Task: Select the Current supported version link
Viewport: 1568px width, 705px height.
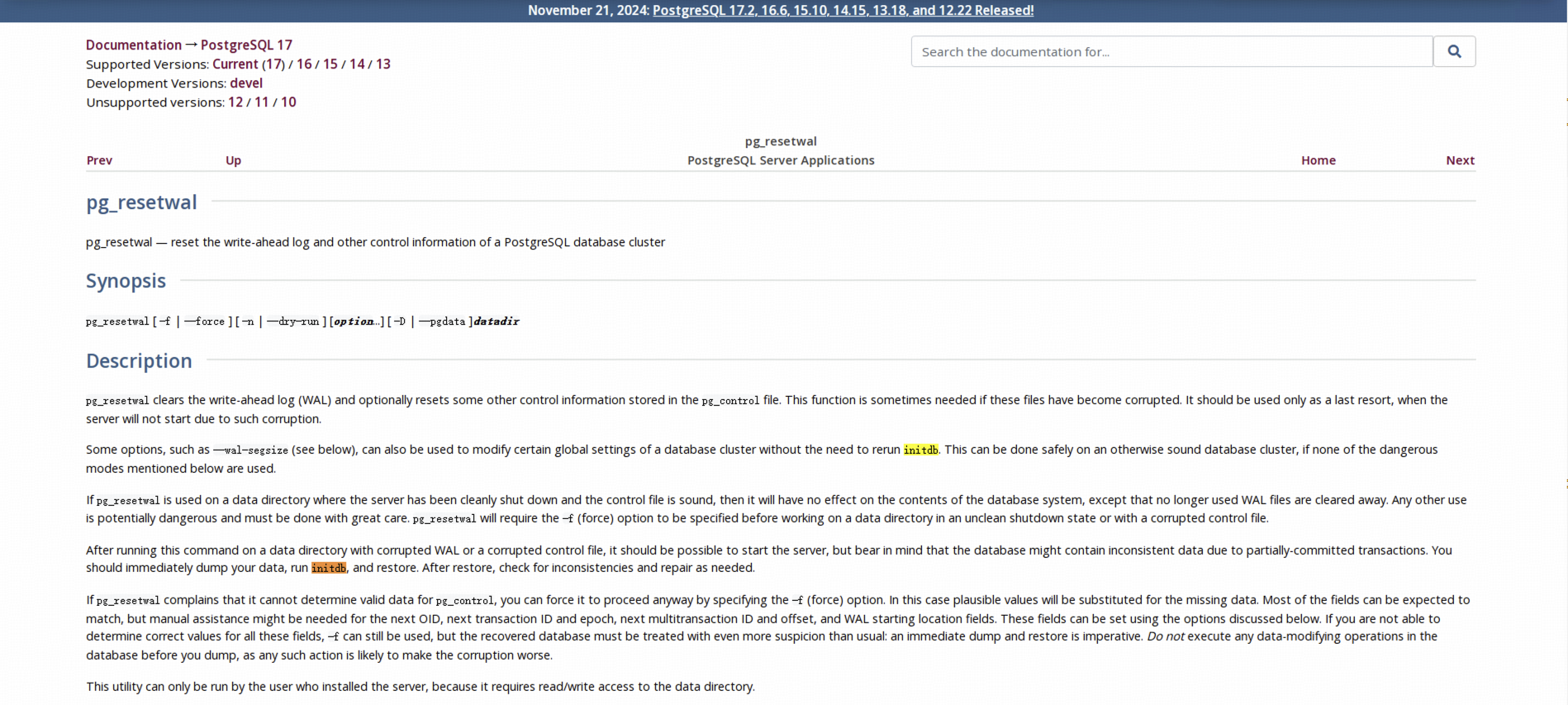Action: [x=235, y=64]
